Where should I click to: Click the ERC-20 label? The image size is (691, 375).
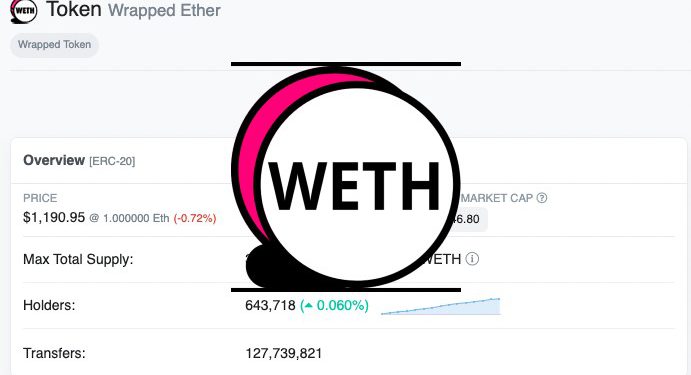(112, 161)
